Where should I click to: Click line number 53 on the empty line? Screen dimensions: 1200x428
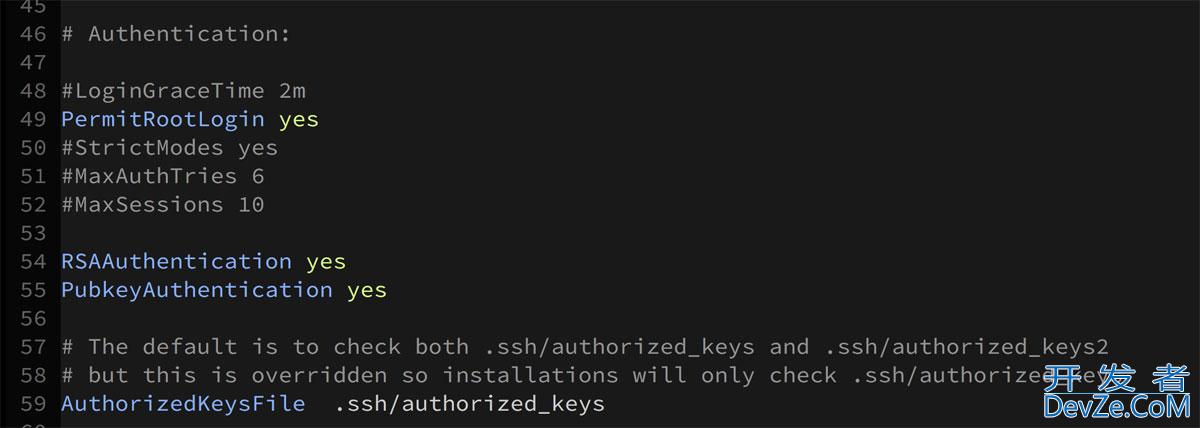(x=33, y=233)
